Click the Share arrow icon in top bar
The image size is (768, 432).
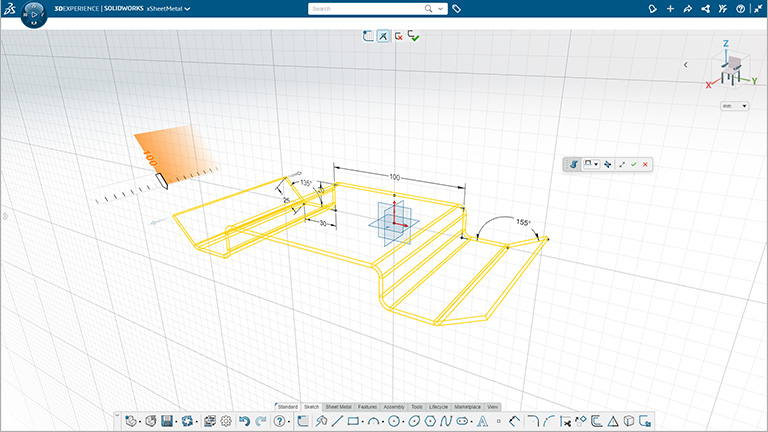coord(686,8)
